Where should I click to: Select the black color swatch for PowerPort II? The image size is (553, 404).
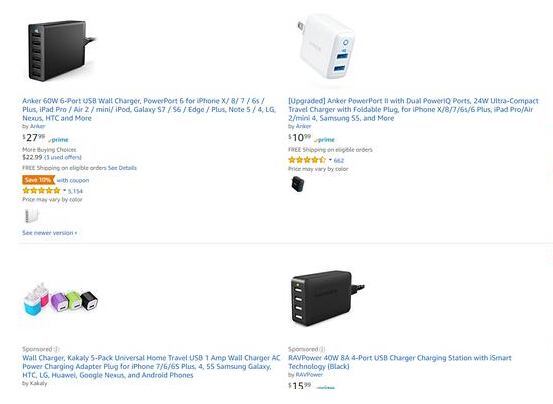[298, 184]
